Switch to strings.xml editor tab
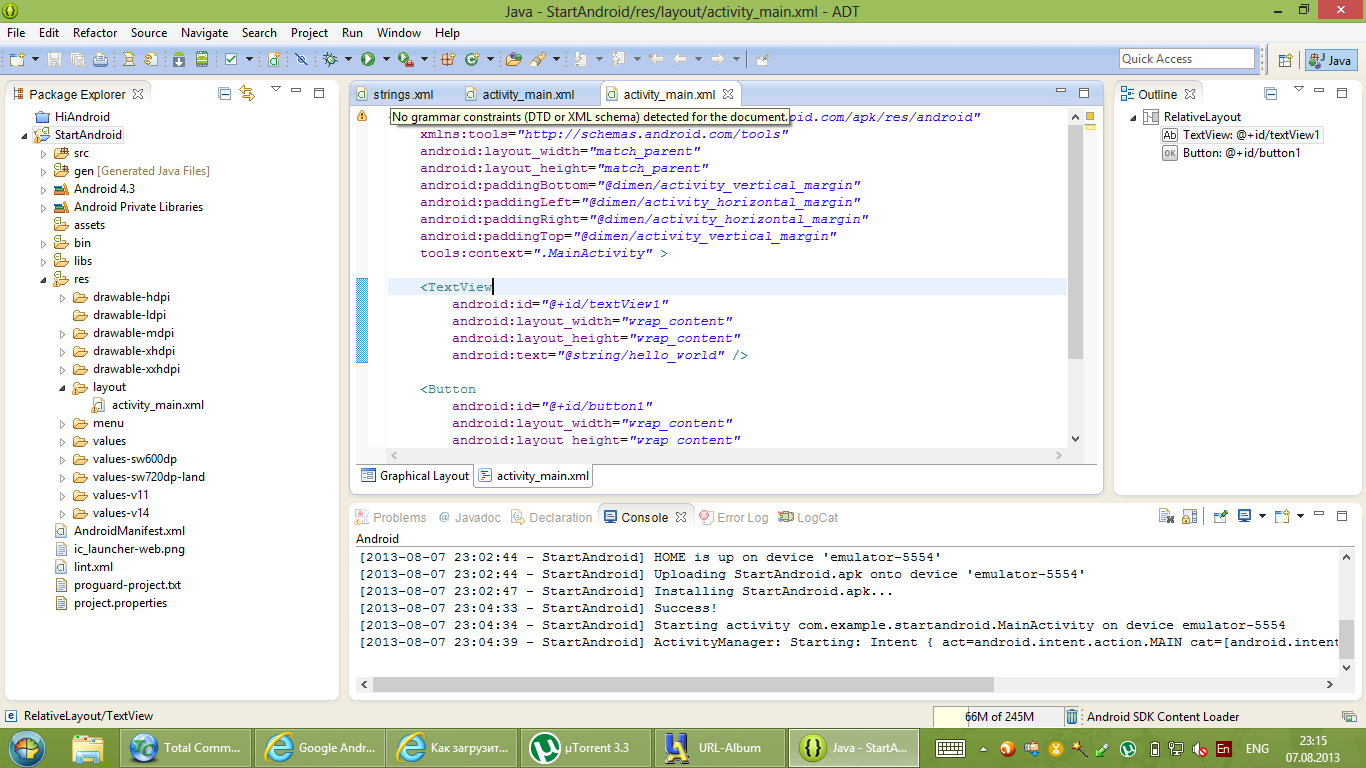The height and width of the screenshot is (768, 1366). click(403, 94)
